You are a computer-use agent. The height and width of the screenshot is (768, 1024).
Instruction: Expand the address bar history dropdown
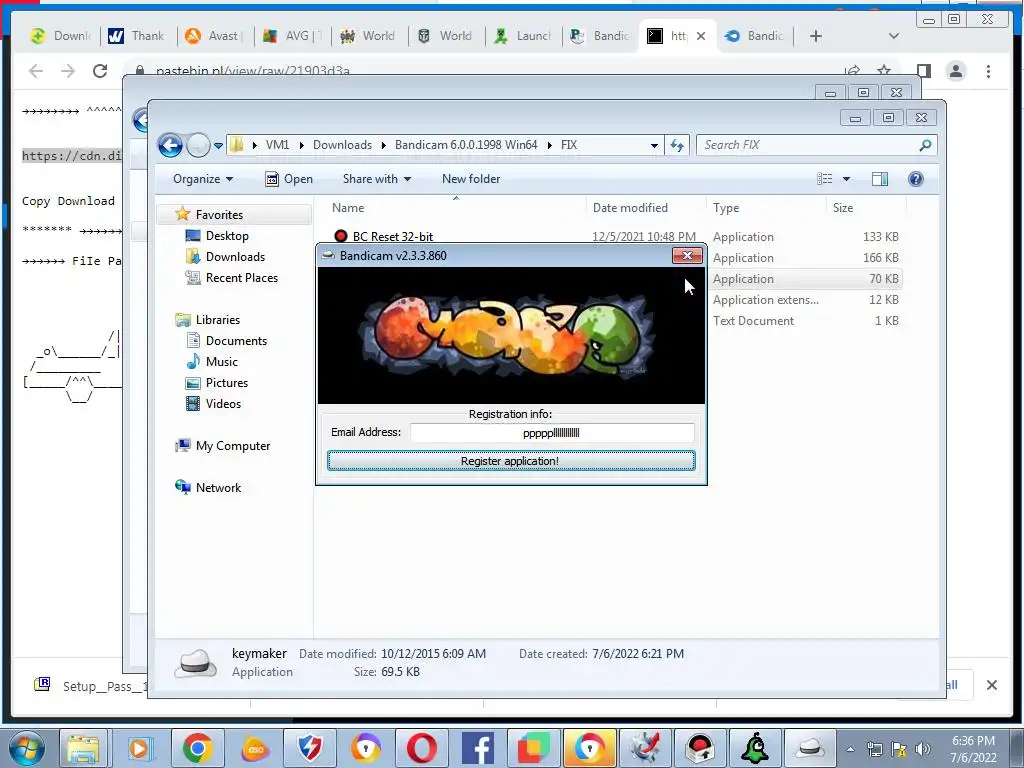[654, 146]
